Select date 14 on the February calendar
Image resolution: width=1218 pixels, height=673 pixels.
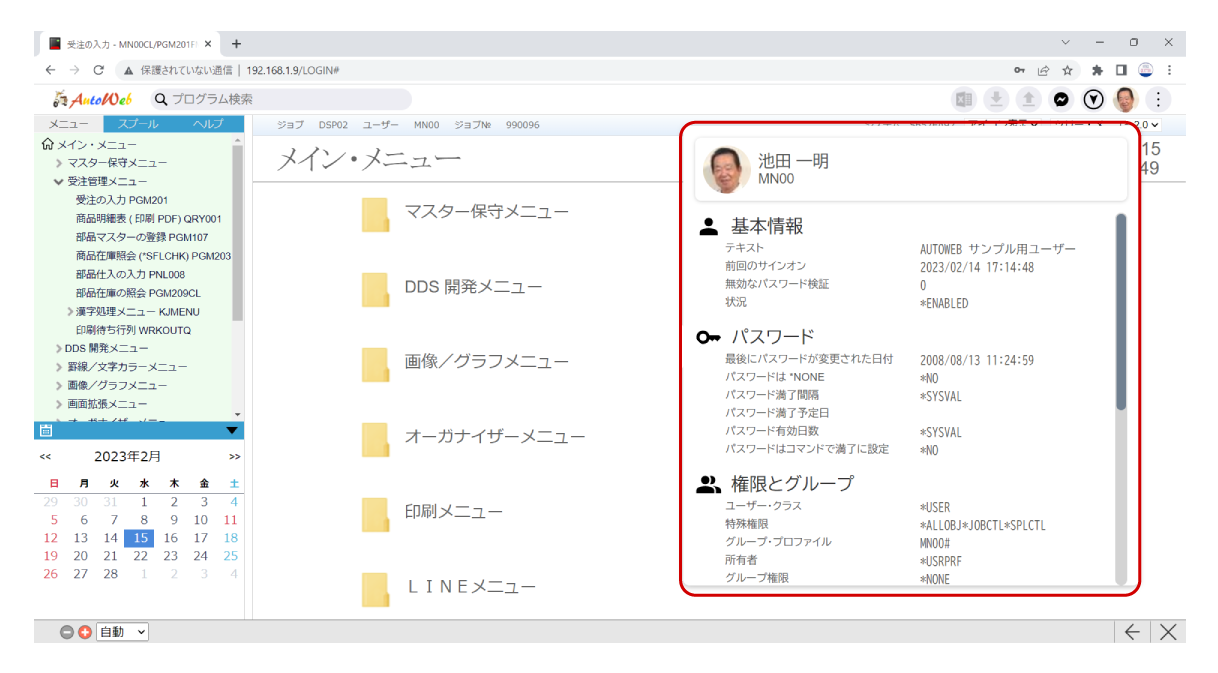coord(113,537)
